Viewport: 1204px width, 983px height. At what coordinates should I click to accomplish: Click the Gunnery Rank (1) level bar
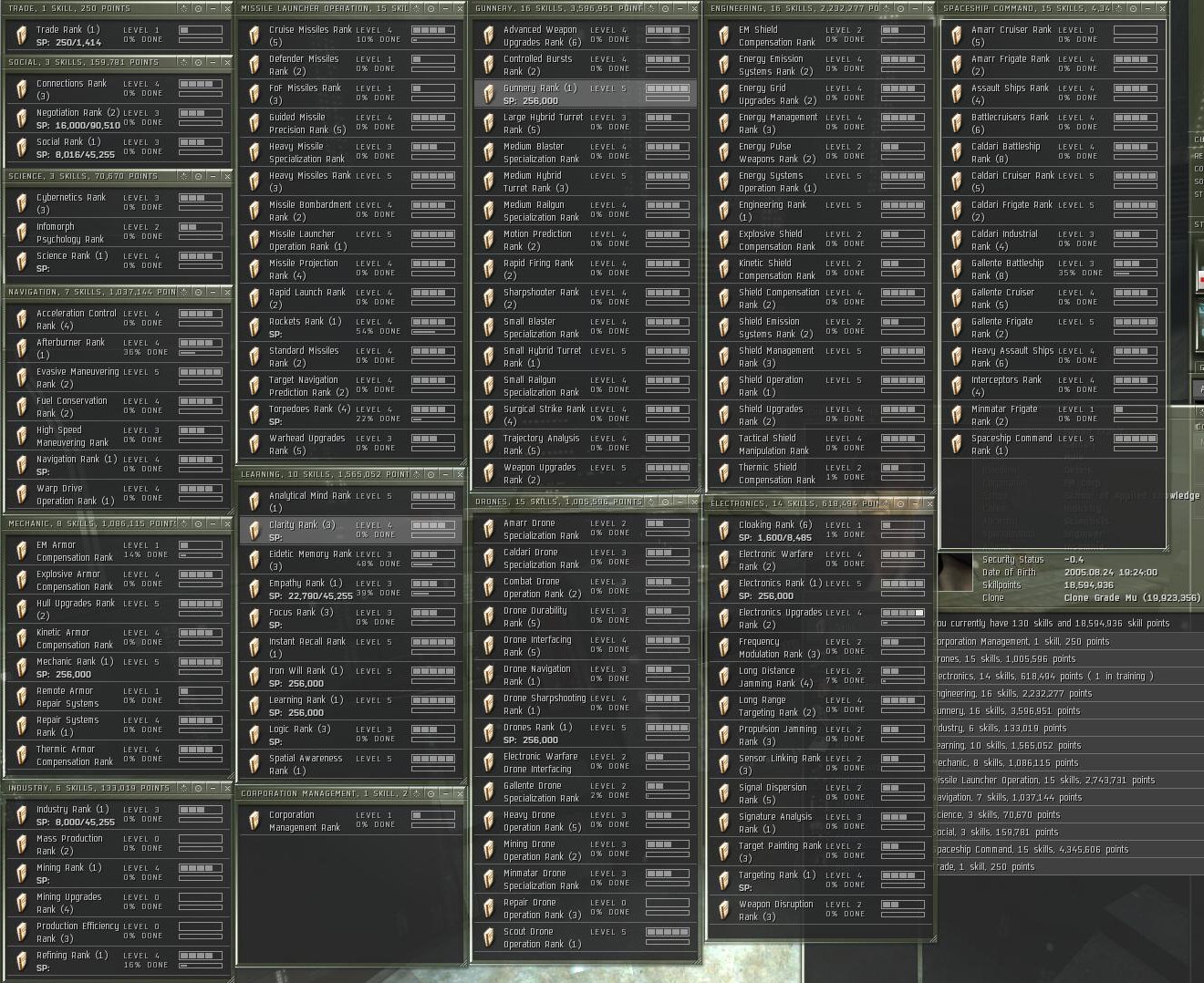668,88
